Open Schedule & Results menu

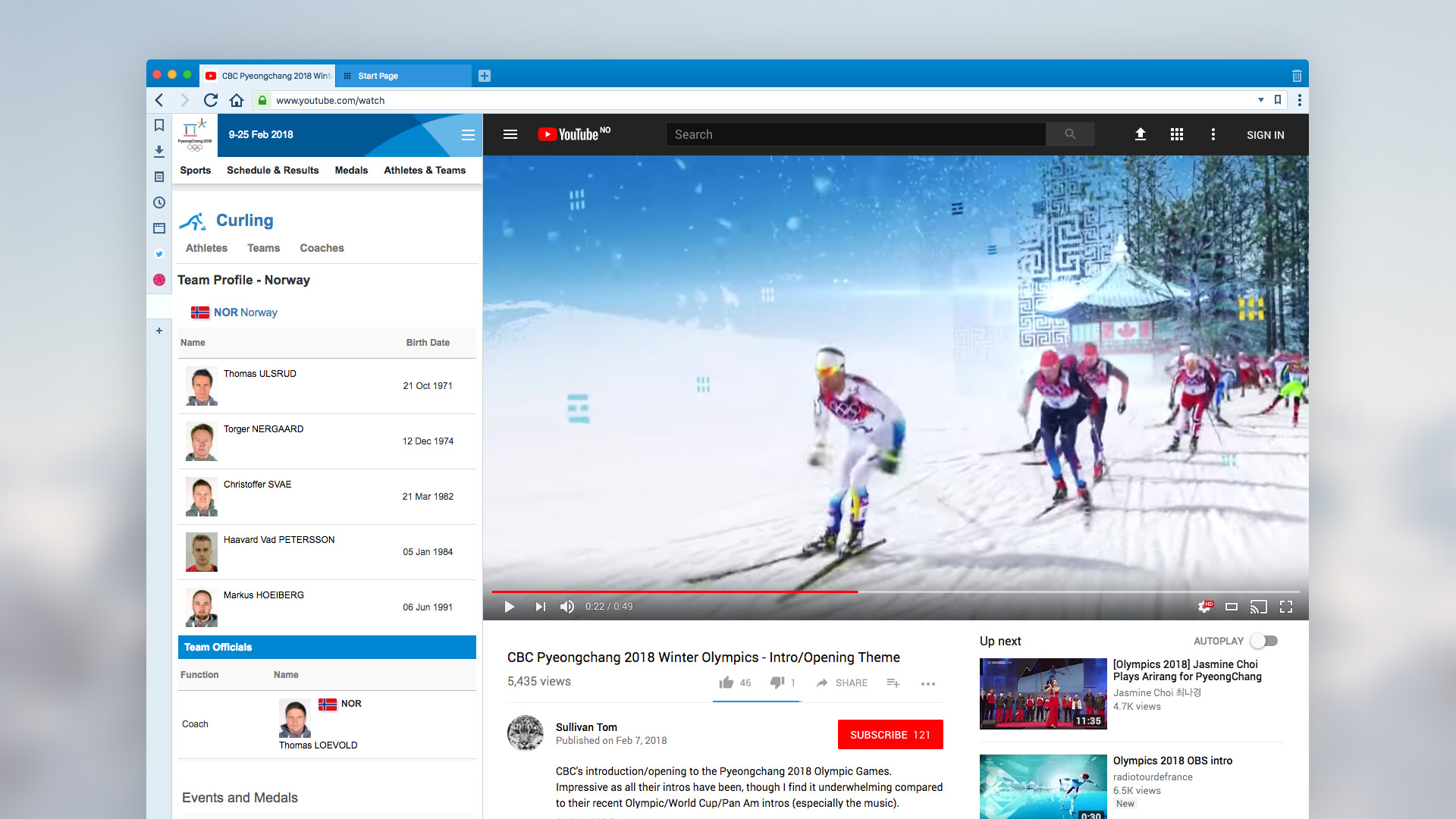coord(273,171)
